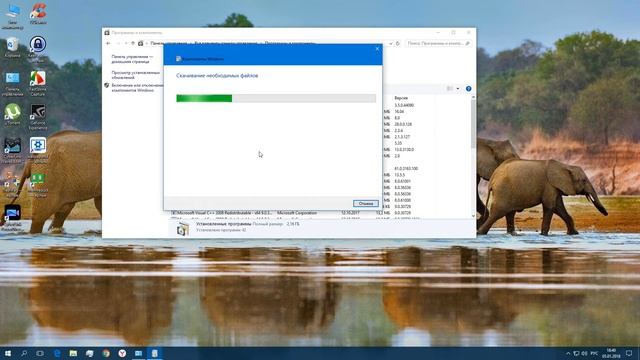Image resolution: width=640 pixels, height=360 pixels.
Task: Open address bar history dropdown
Action: tap(391, 43)
